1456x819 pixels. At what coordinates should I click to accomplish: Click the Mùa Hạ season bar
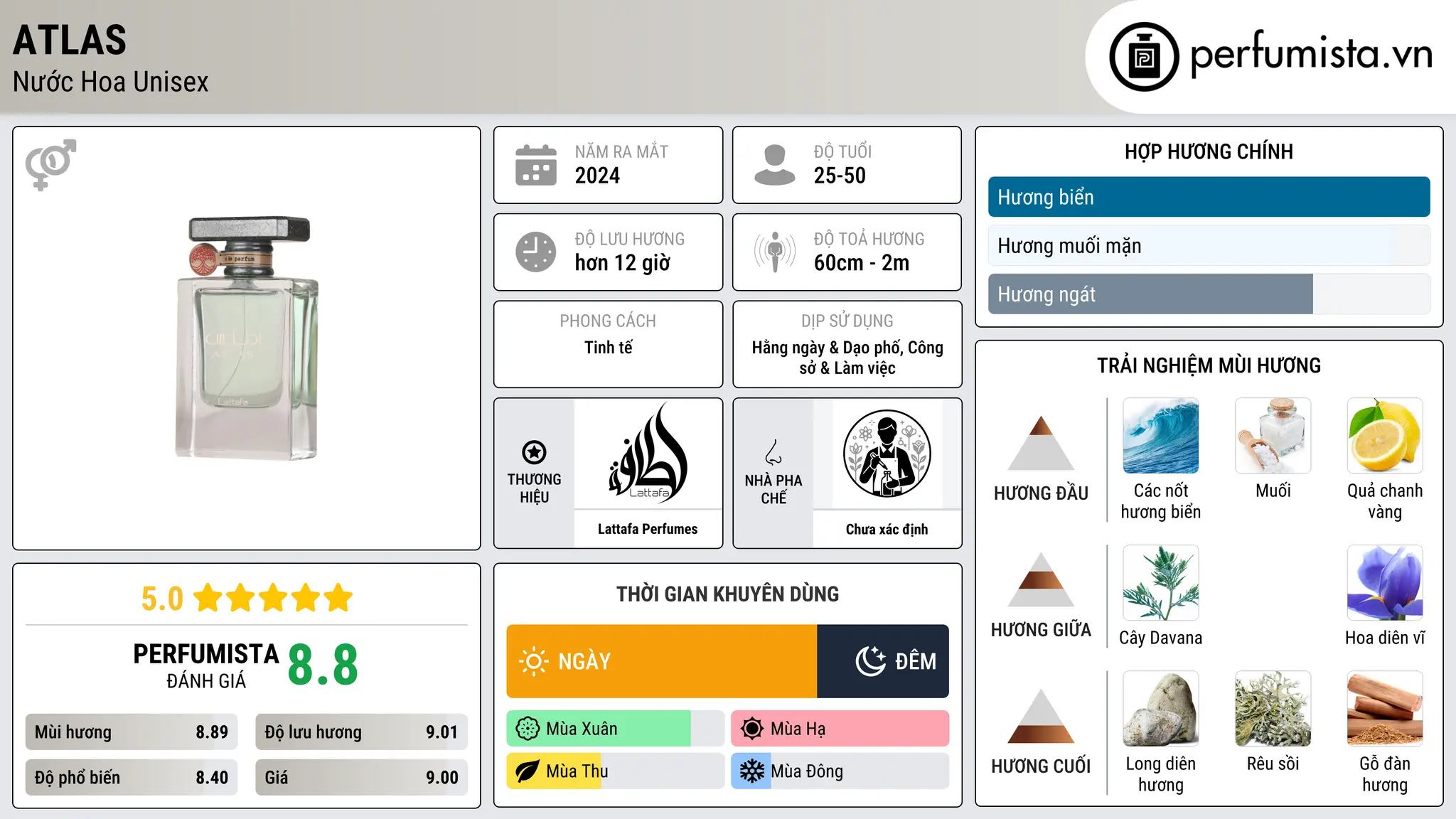[840, 729]
